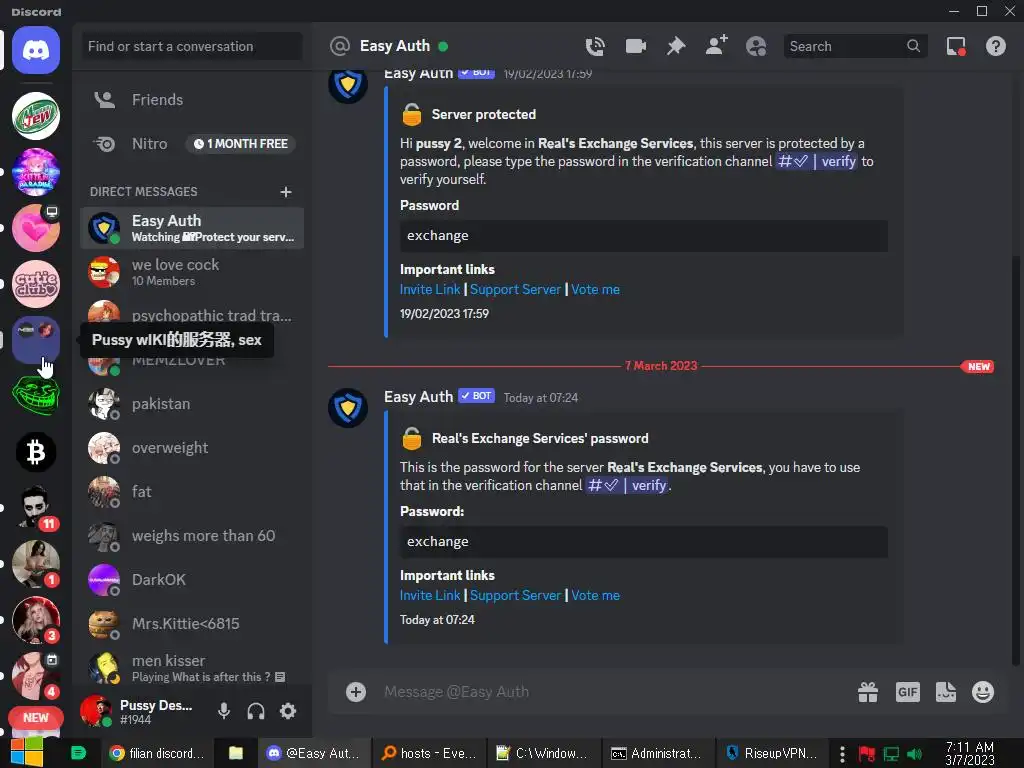Image resolution: width=1024 pixels, height=768 pixels.
Task: Open the fat conversation
Action: pos(192,492)
